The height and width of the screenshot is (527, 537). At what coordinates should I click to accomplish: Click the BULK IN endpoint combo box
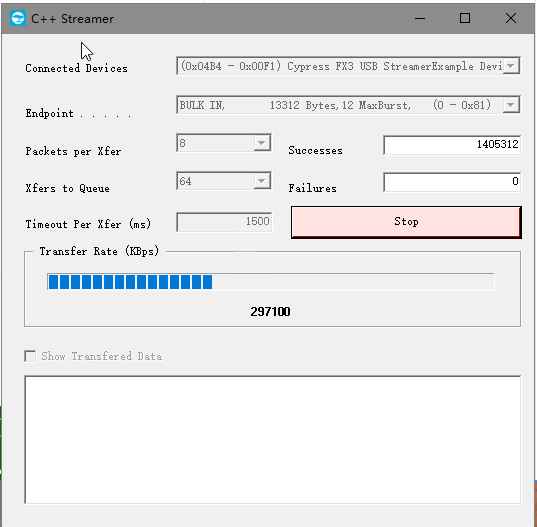pos(348,105)
